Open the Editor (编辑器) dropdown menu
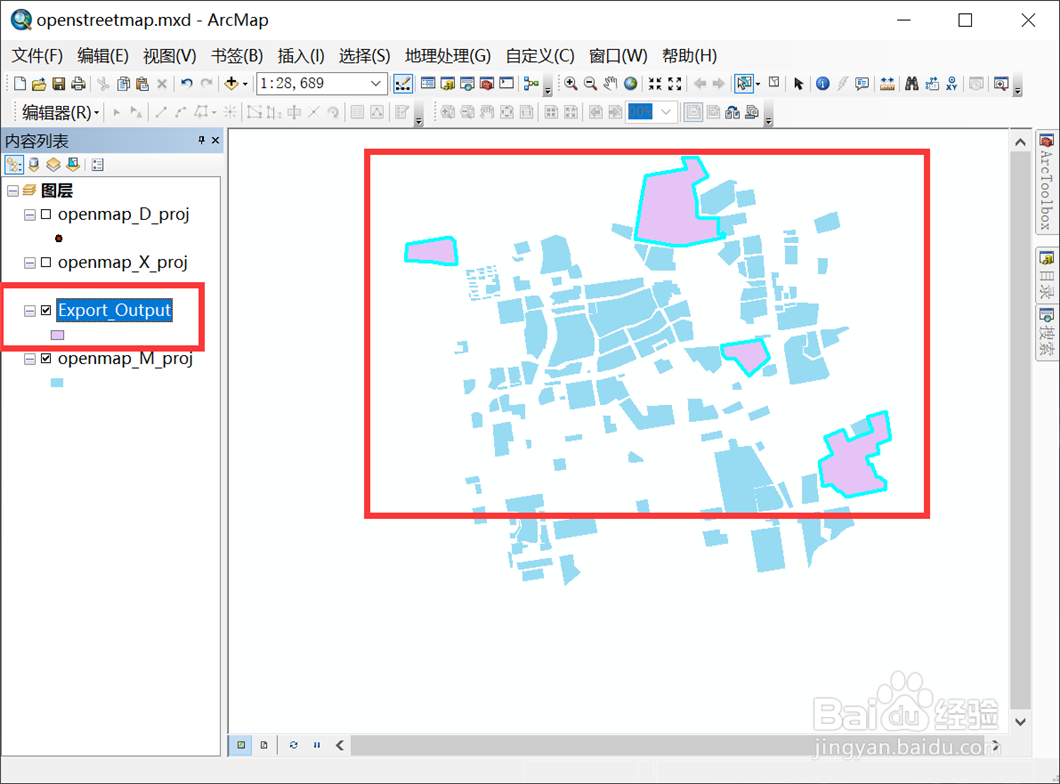This screenshot has height=784, width=1060. point(60,112)
